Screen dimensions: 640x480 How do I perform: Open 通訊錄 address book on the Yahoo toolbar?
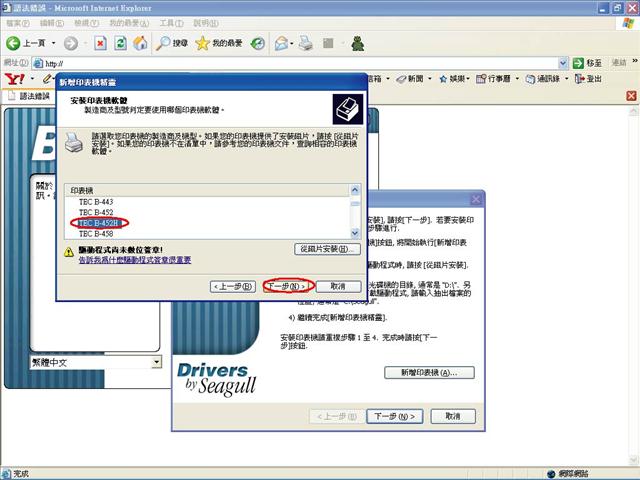pos(543,79)
